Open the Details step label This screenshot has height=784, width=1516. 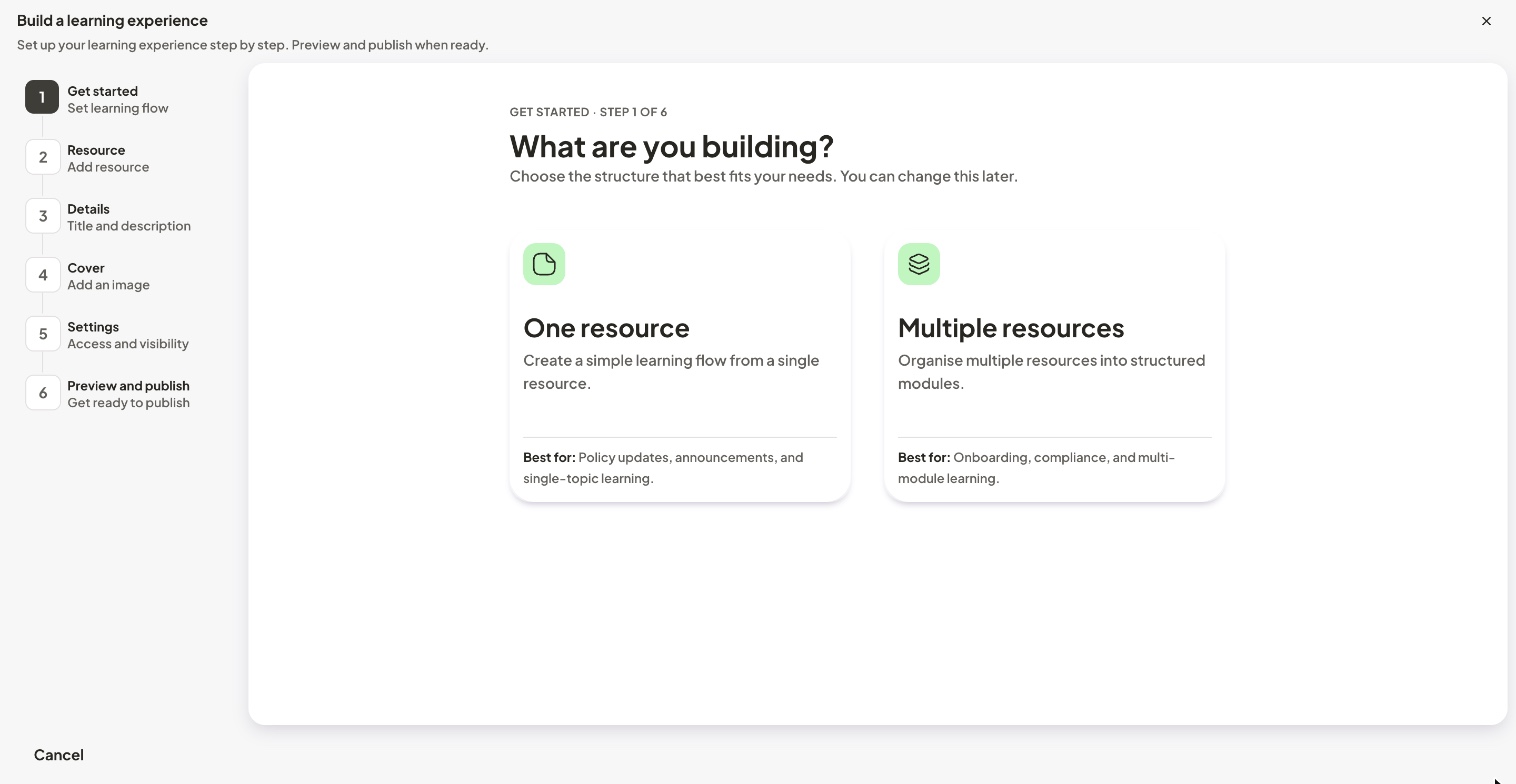tap(88, 209)
